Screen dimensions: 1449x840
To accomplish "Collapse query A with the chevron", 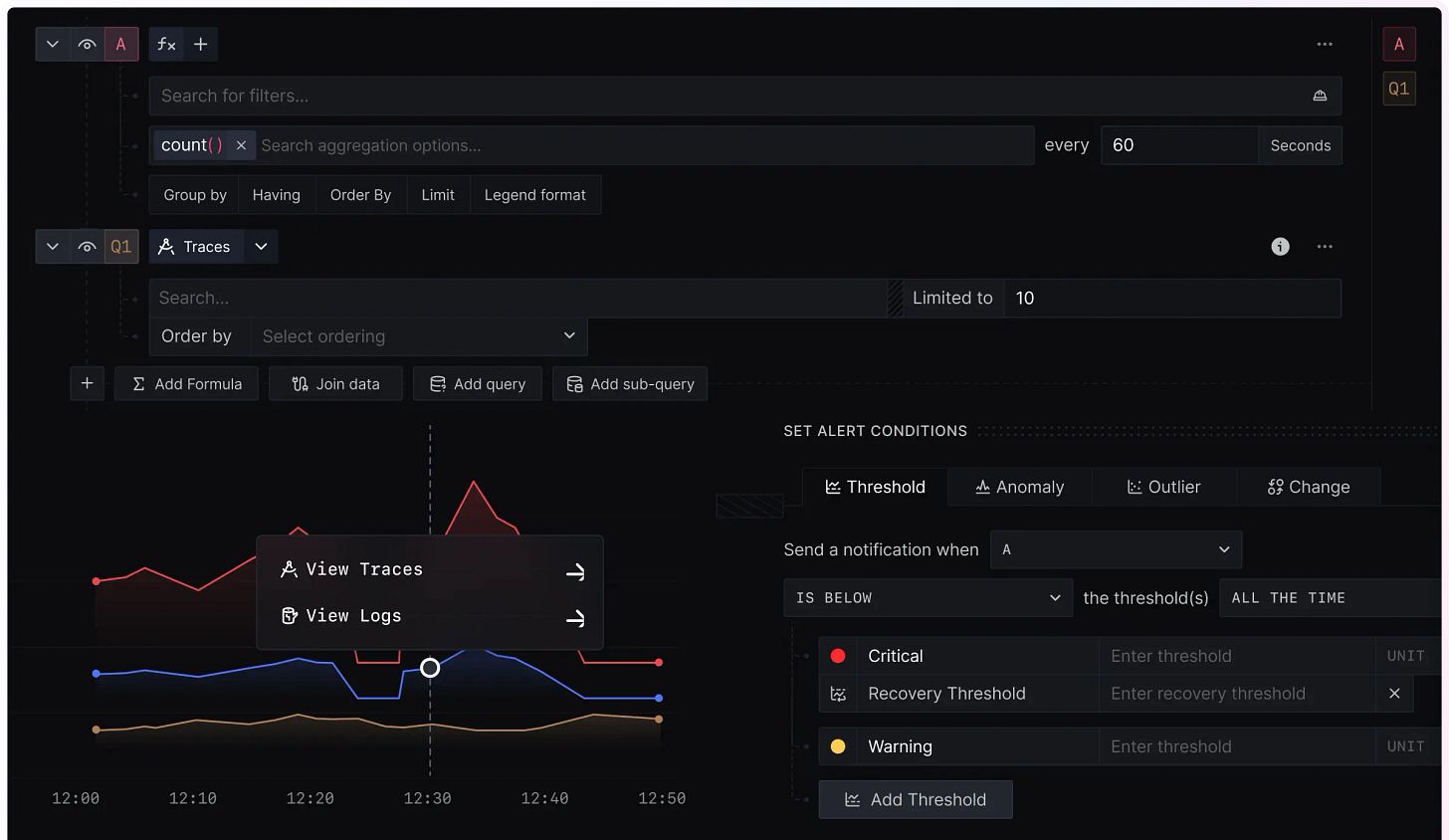I will (x=53, y=44).
